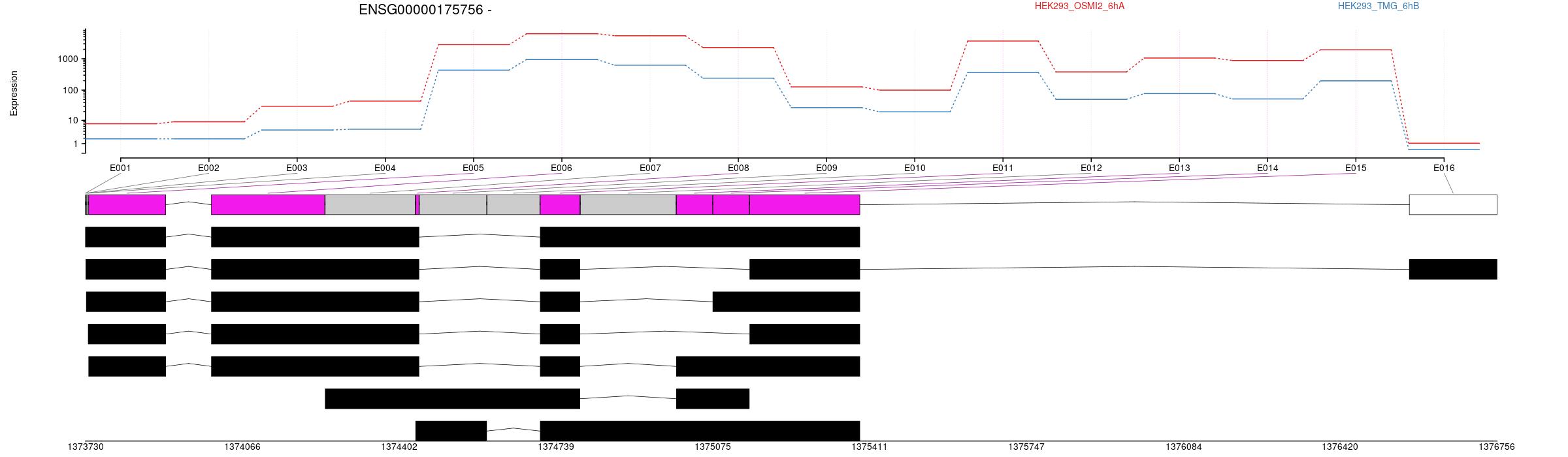1568x457 pixels.
Task: Click exon label E008
Action: click(x=738, y=168)
